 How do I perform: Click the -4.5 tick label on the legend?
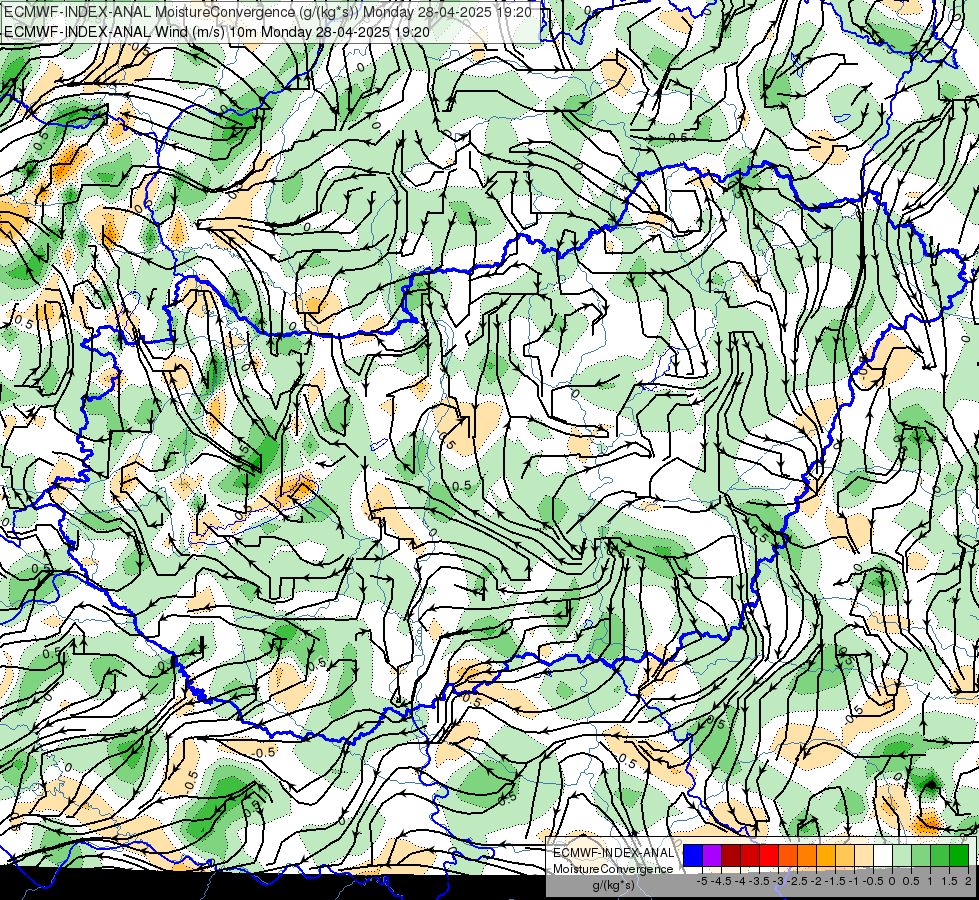pos(721,881)
